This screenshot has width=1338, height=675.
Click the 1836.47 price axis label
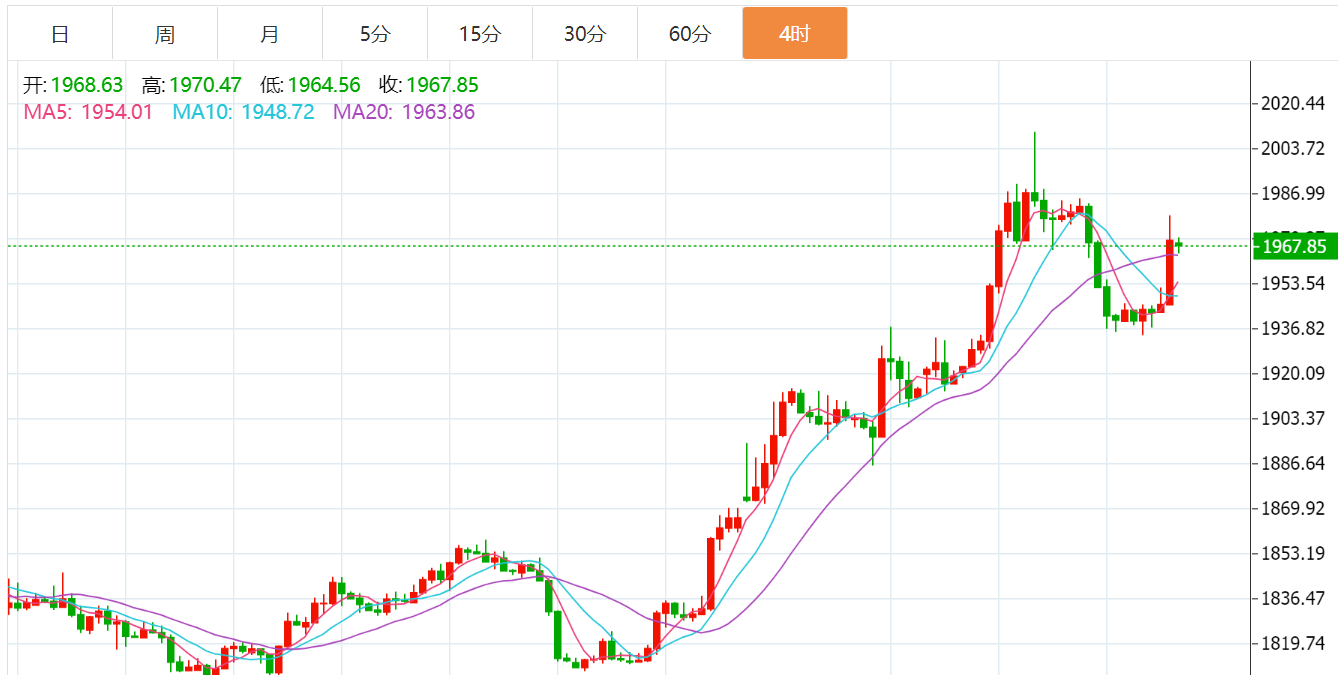(1294, 599)
